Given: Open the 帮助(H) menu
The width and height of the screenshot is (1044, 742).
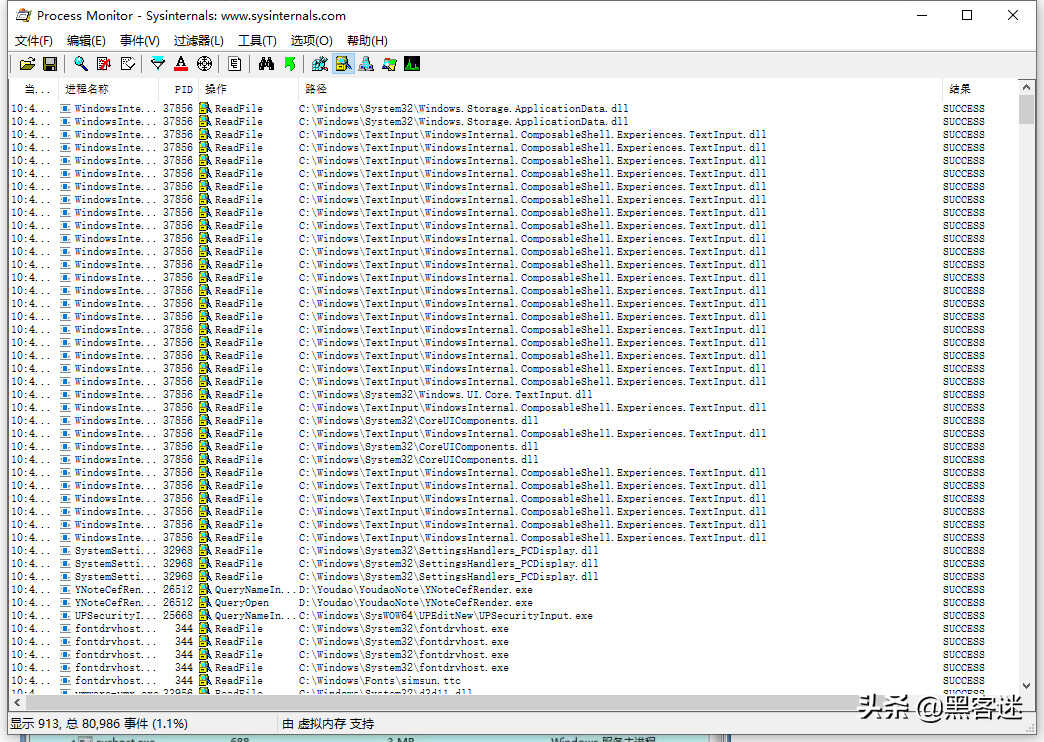Looking at the screenshot, I should (x=368, y=41).
